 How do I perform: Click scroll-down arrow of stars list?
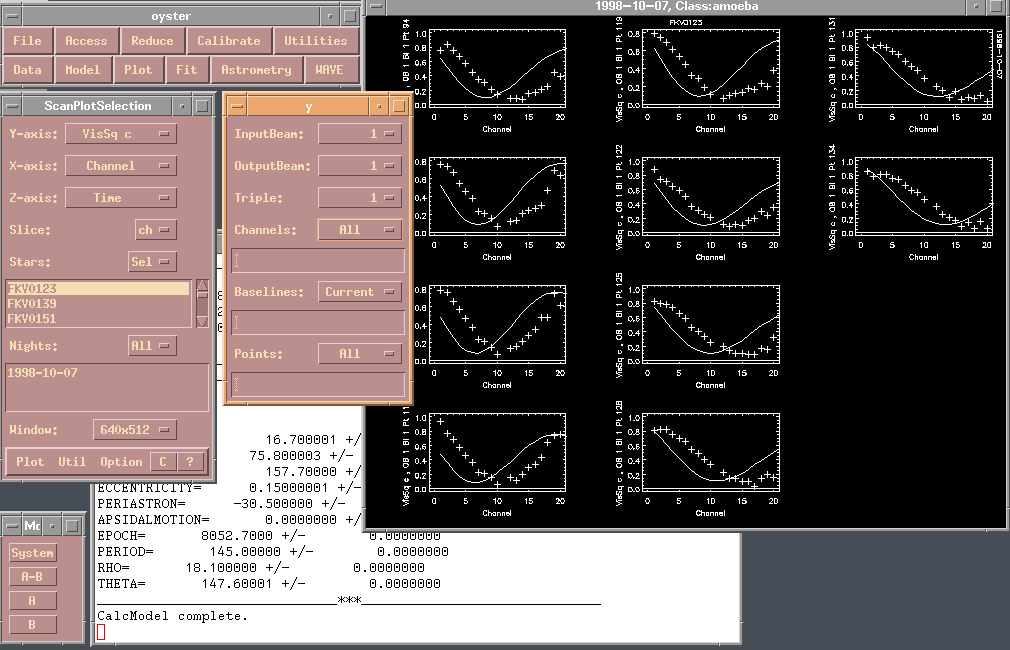coord(203,321)
